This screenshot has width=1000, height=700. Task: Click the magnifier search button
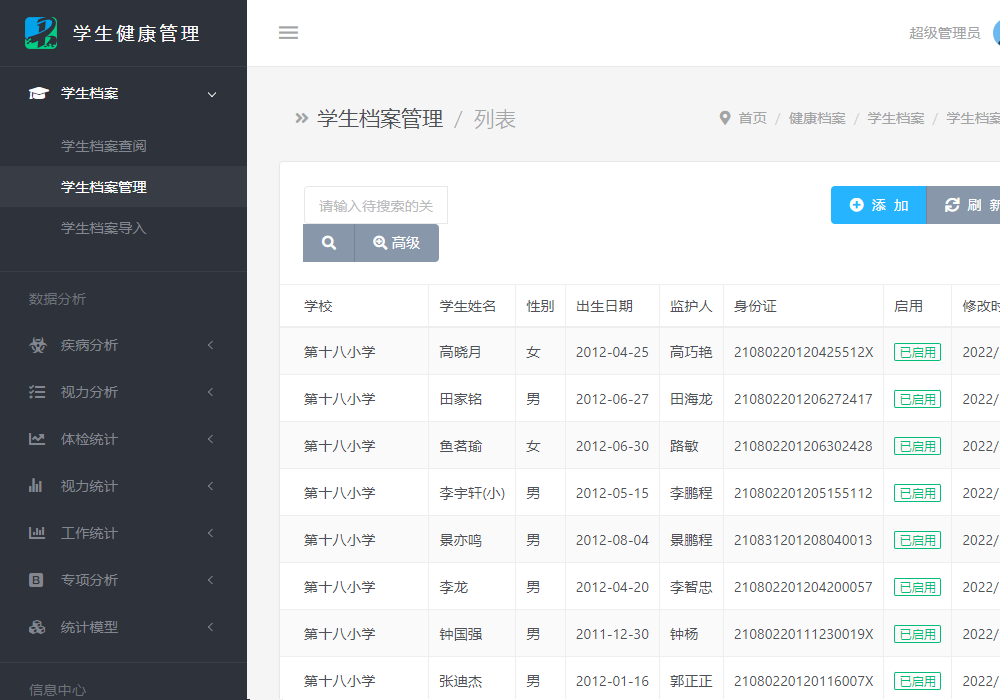[x=329, y=243]
